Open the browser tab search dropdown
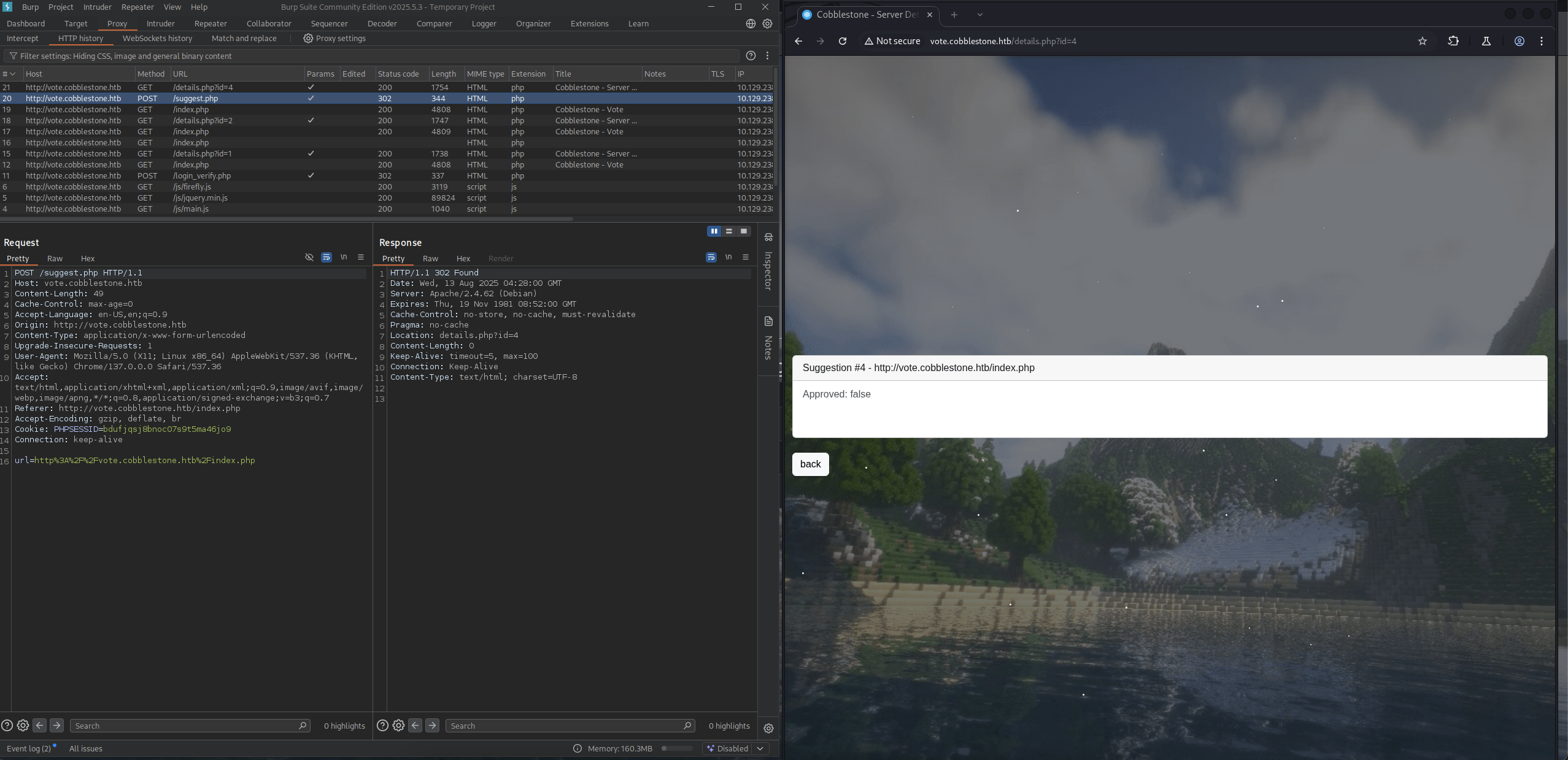1568x760 pixels. coord(980,15)
